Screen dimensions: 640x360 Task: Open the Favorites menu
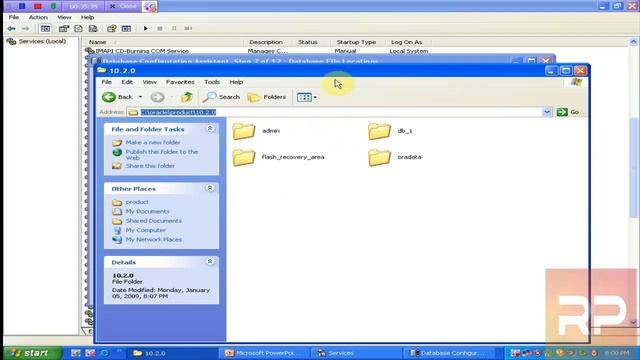tap(180, 82)
